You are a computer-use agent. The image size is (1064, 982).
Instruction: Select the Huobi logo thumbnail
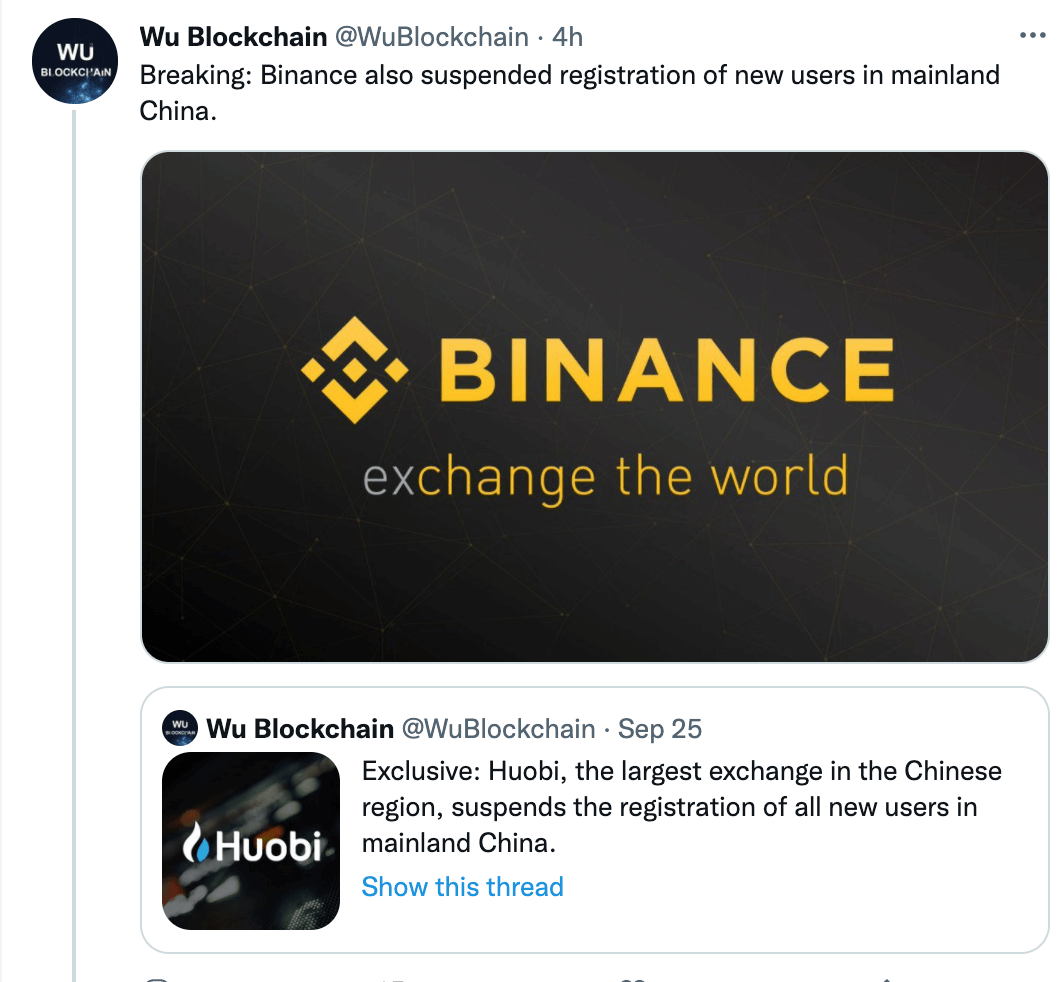[x=250, y=843]
